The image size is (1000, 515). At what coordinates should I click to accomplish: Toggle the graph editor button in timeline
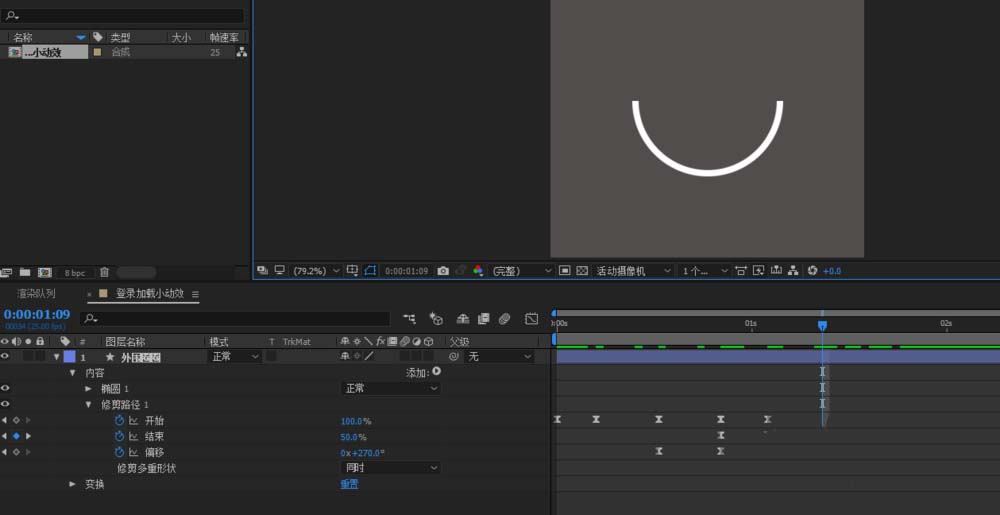(x=532, y=319)
